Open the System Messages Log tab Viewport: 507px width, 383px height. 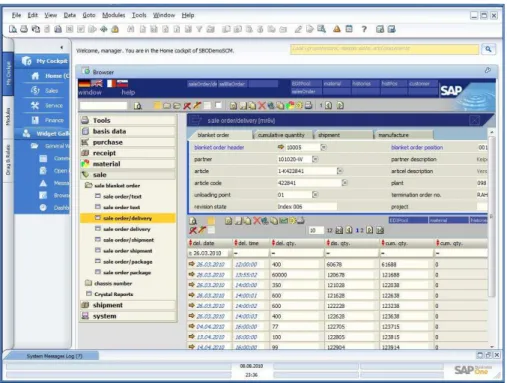pyautogui.click(x=54, y=356)
